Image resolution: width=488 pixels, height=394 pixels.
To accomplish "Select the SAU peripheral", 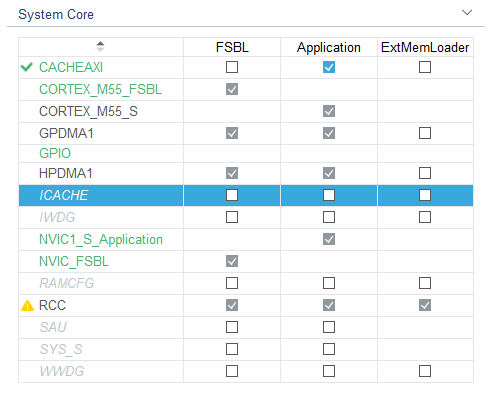I will point(53,327).
